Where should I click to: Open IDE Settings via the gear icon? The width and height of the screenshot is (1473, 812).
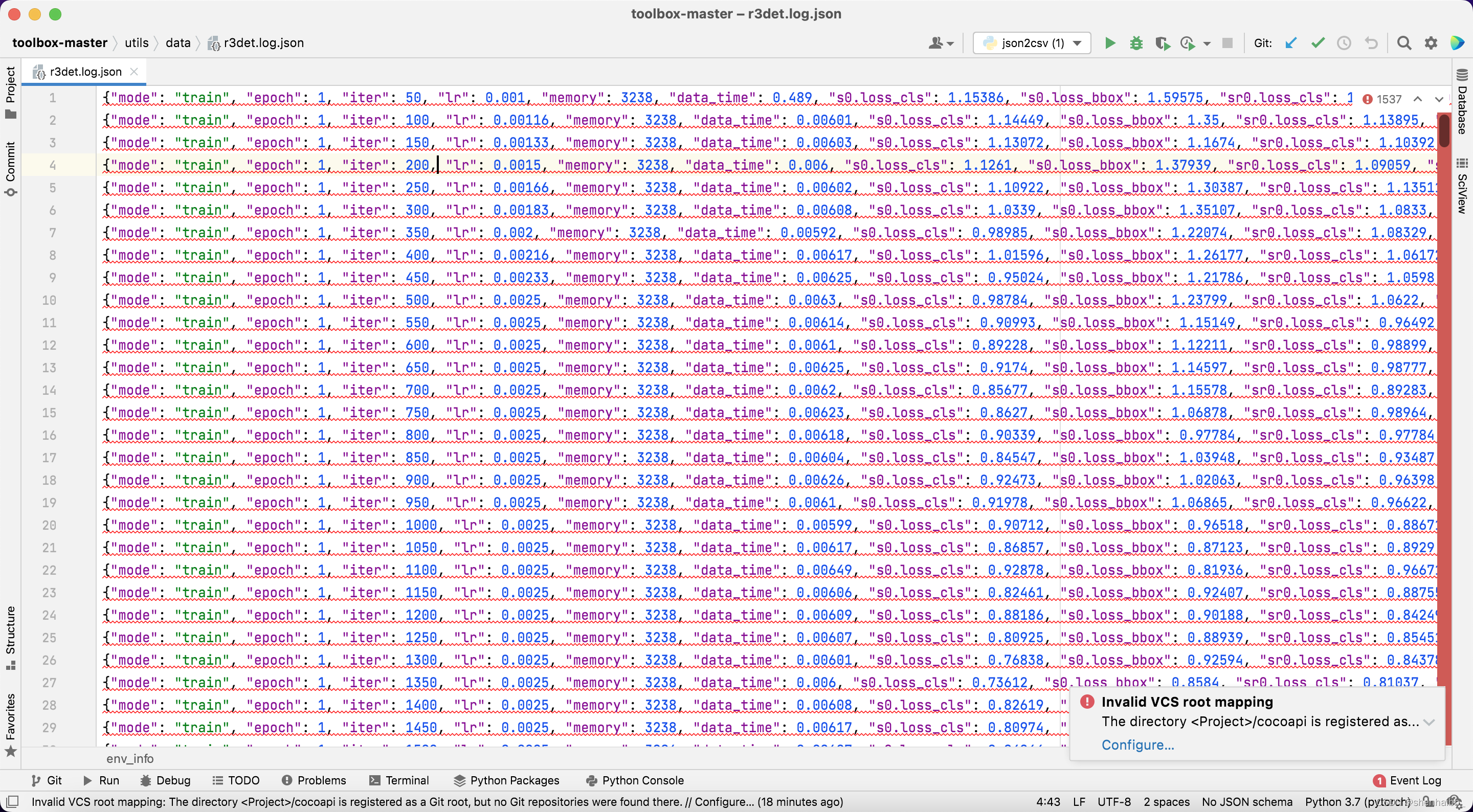click(x=1430, y=42)
